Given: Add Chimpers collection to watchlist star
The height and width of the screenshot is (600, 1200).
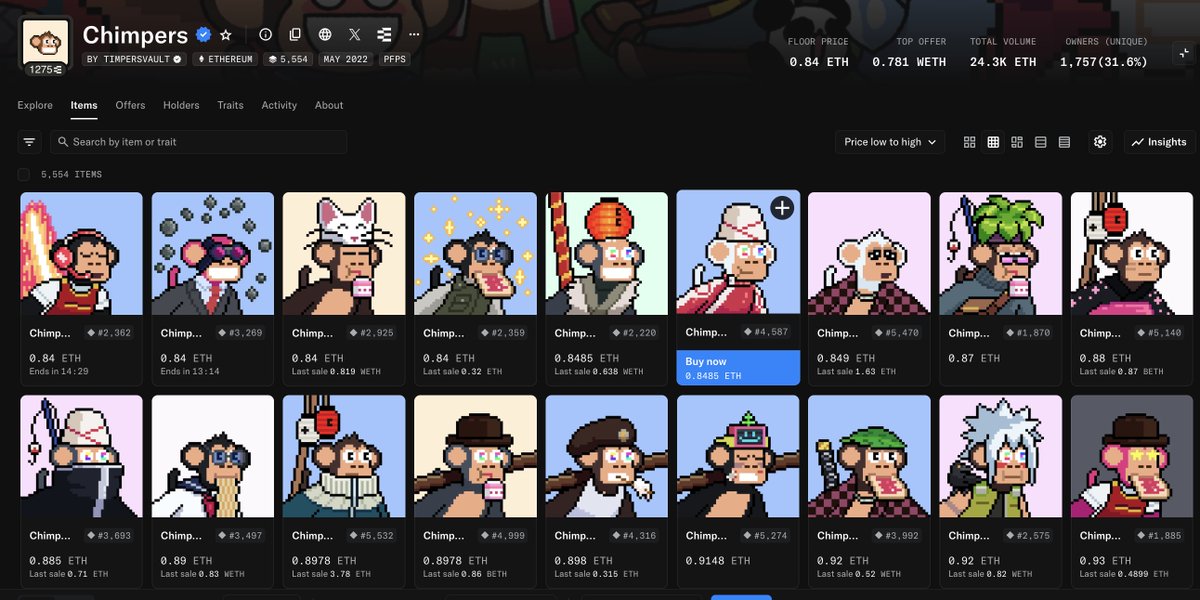Looking at the screenshot, I should (226, 35).
